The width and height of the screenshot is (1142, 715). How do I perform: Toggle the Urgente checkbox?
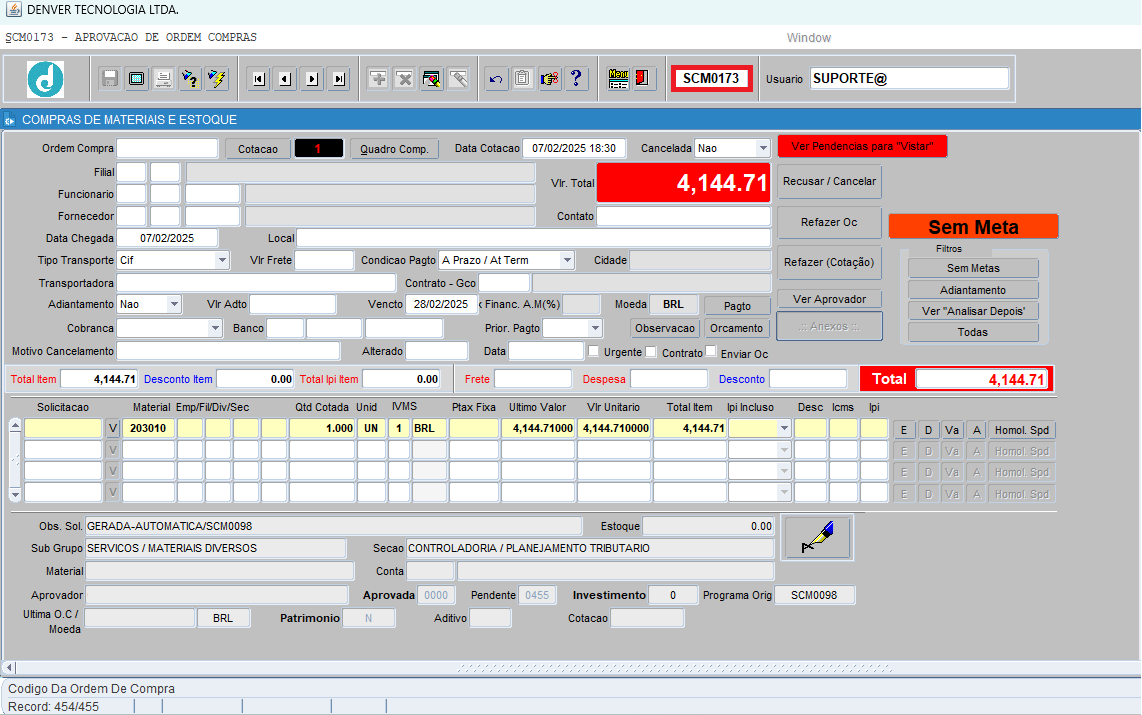point(594,352)
